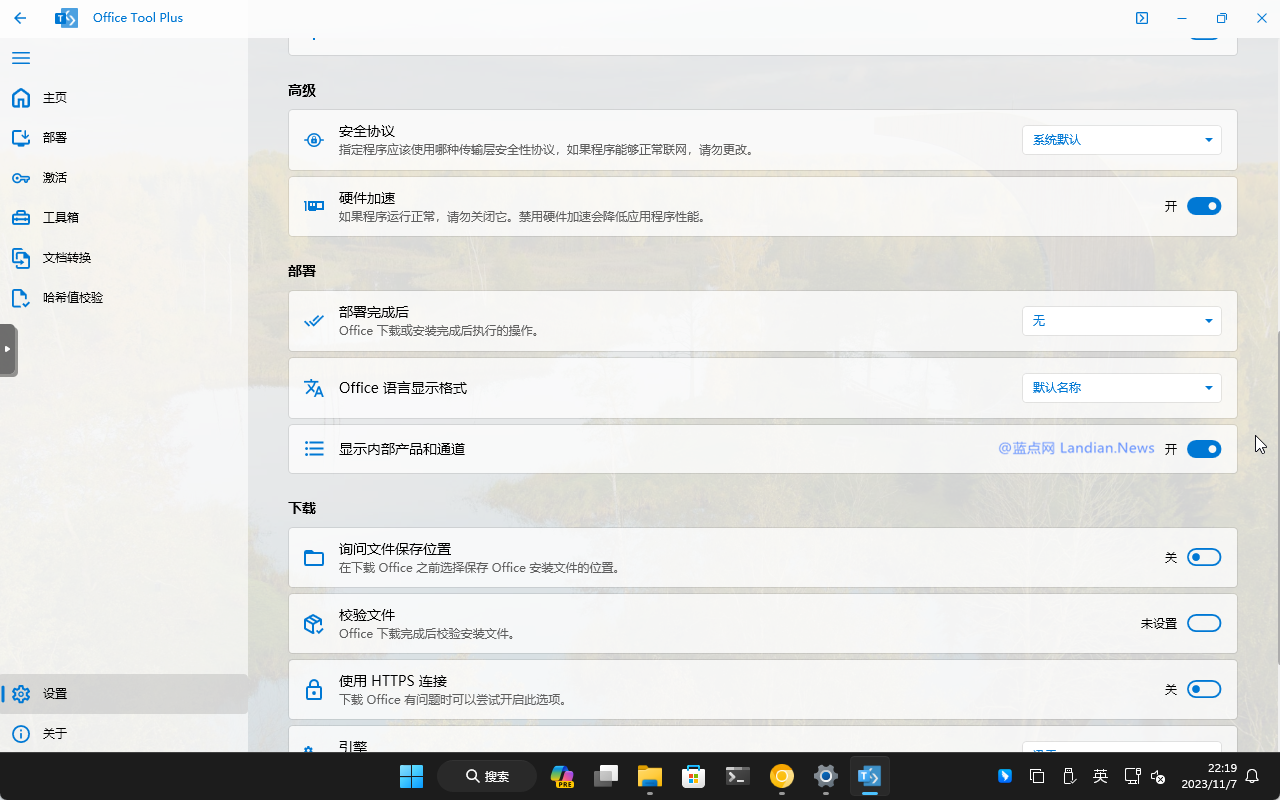Click the back arrow in title bar

click(20, 18)
